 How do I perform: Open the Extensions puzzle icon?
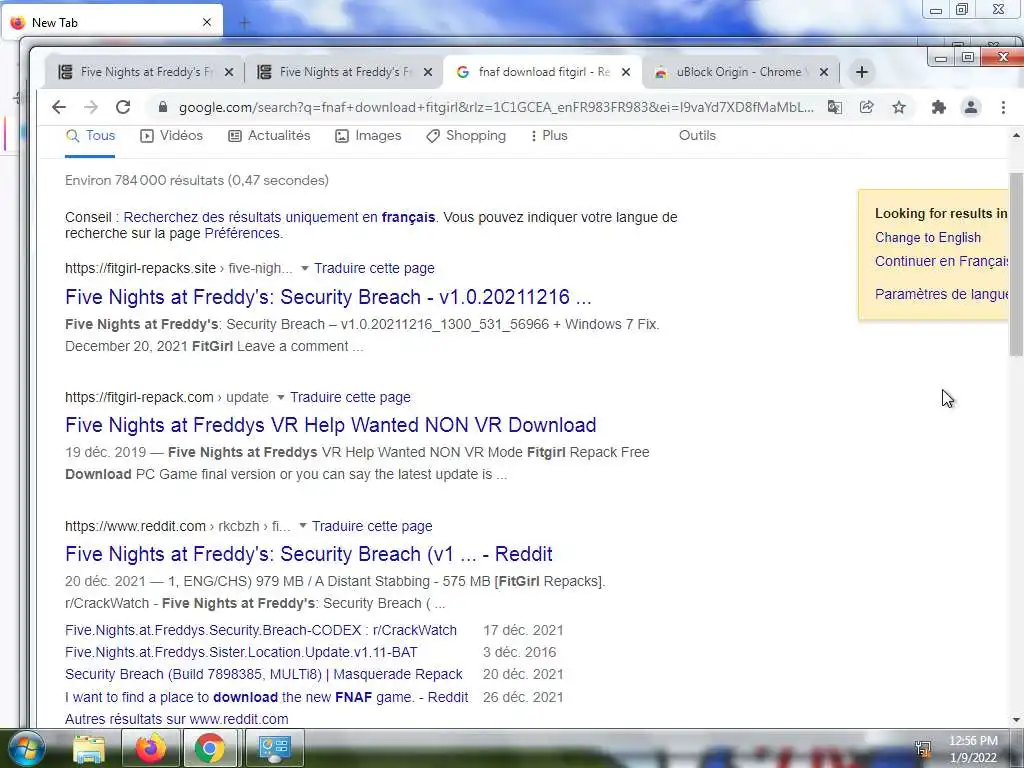click(x=938, y=107)
